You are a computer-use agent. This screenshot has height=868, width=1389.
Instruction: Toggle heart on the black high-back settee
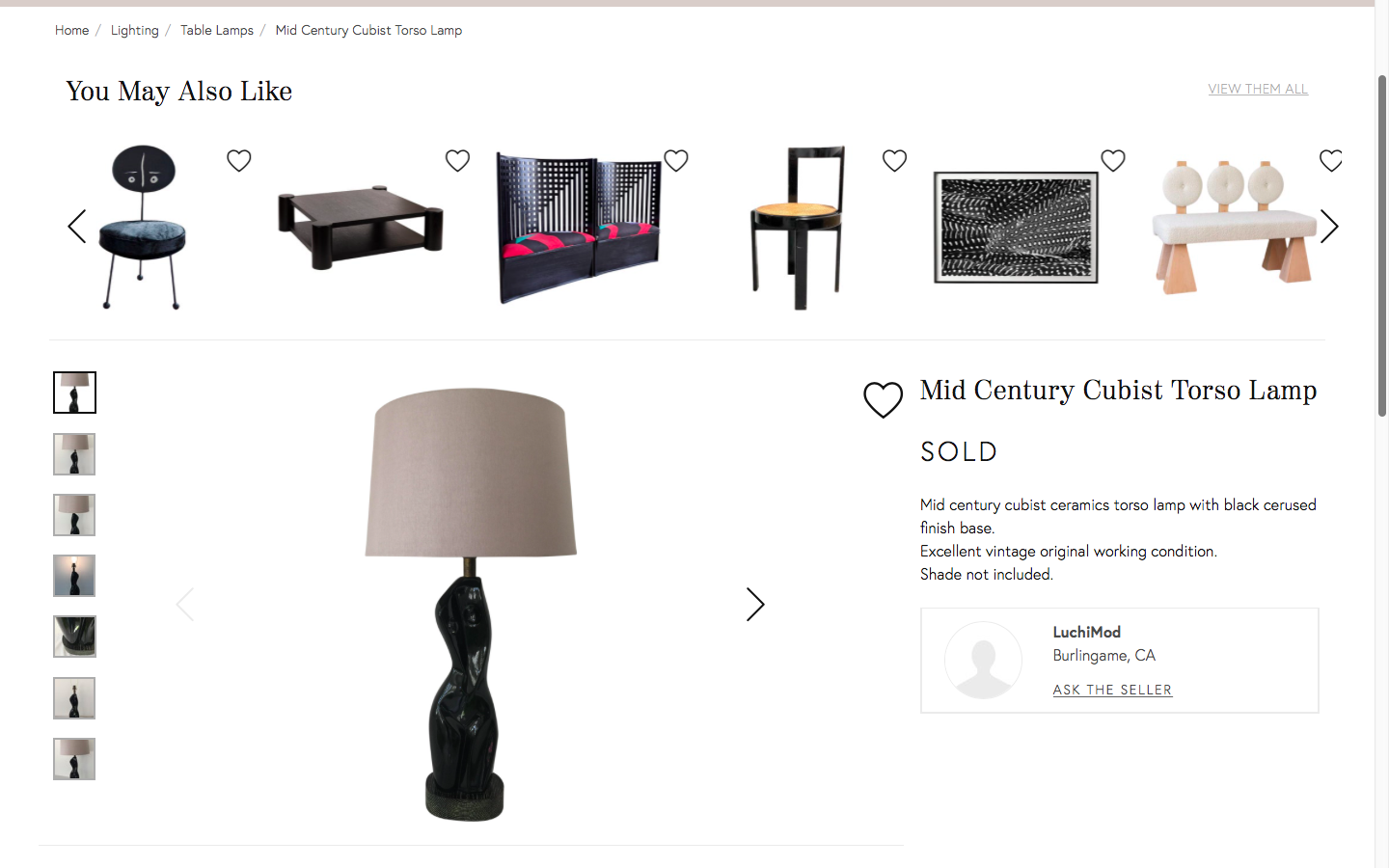[676, 161]
